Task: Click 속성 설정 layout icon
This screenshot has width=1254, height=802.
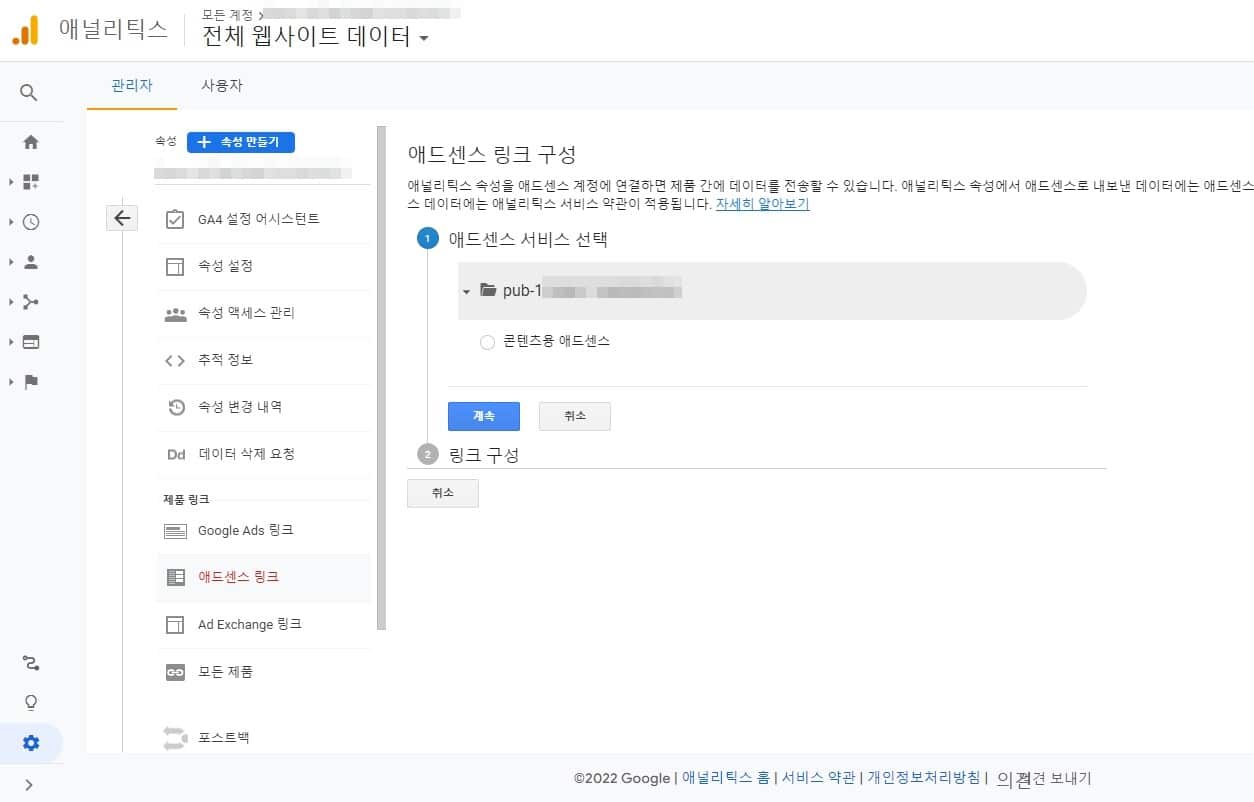Action: [x=175, y=266]
